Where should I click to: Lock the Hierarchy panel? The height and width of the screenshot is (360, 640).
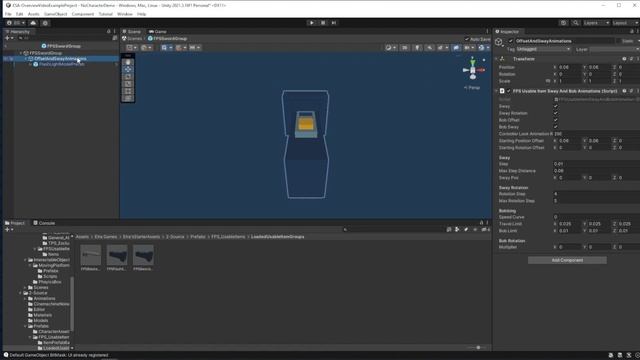pos(109,31)
